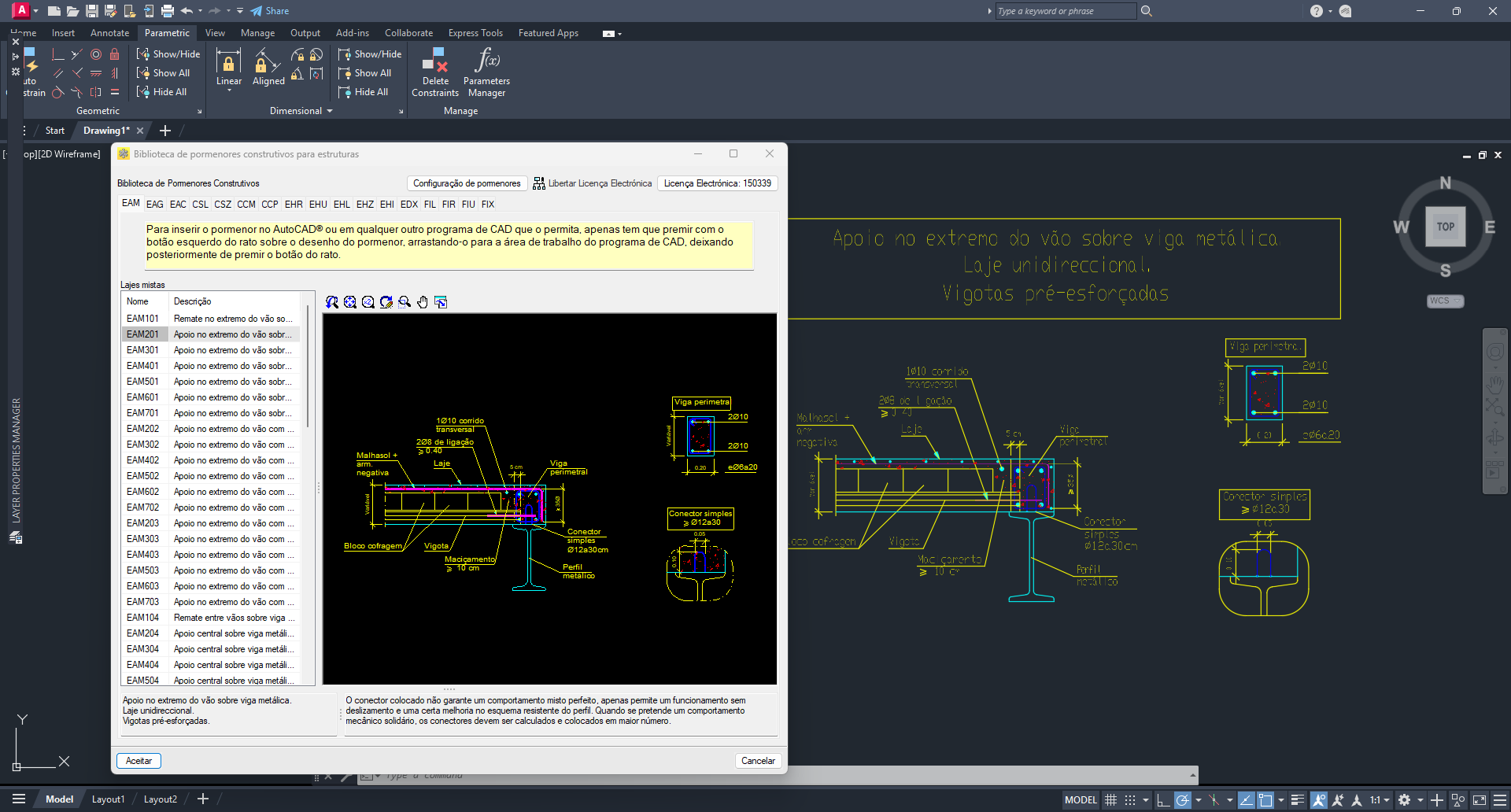Open Configuração de pormenores button
Image resolution: width=1511 pixels, height=812 pixels.
coord(467,183)
